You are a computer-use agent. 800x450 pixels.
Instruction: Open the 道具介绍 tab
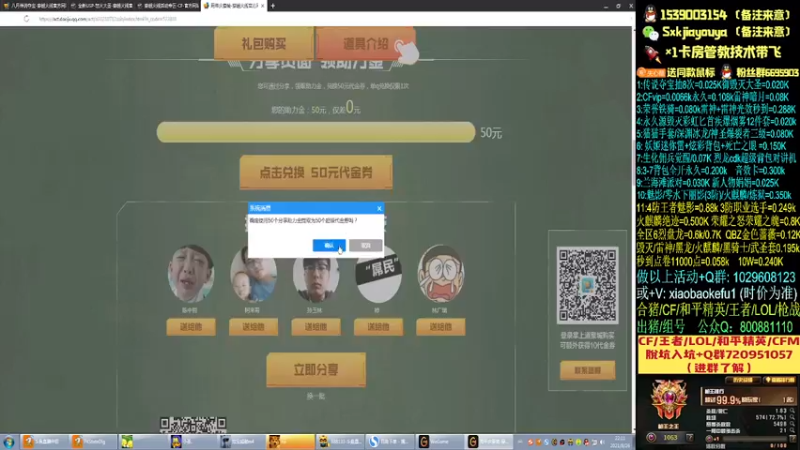click(366, 43)
